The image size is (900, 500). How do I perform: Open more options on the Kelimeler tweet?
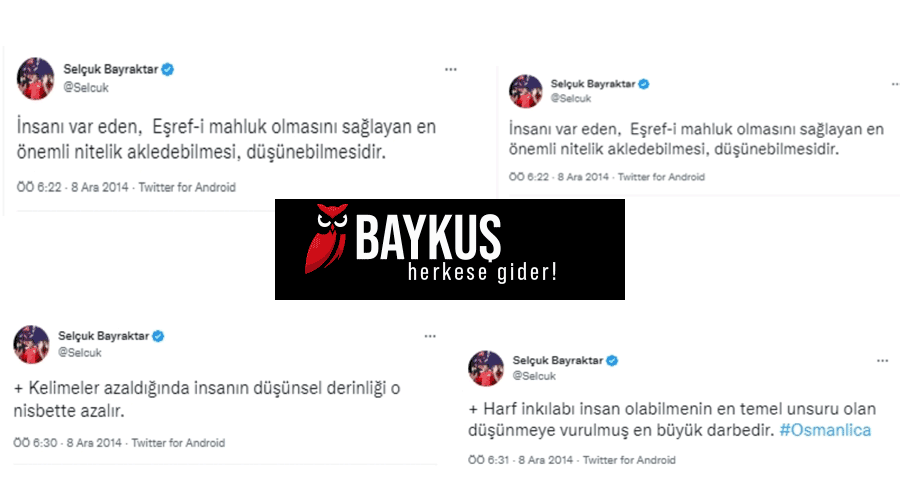click(x=430, y=336)
